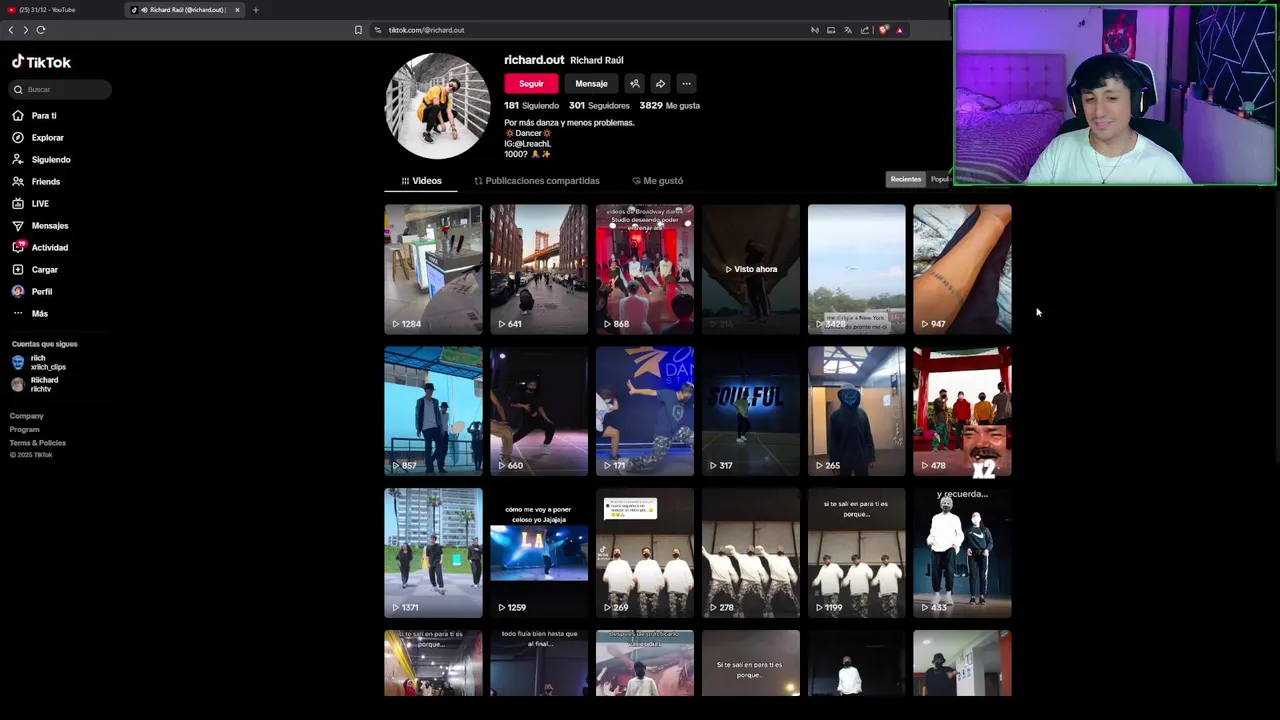Image resolution: width=1280 pixels, height=720 pixels.
Task: Click the site settings icon in address bar
Action: coord(378,30)
